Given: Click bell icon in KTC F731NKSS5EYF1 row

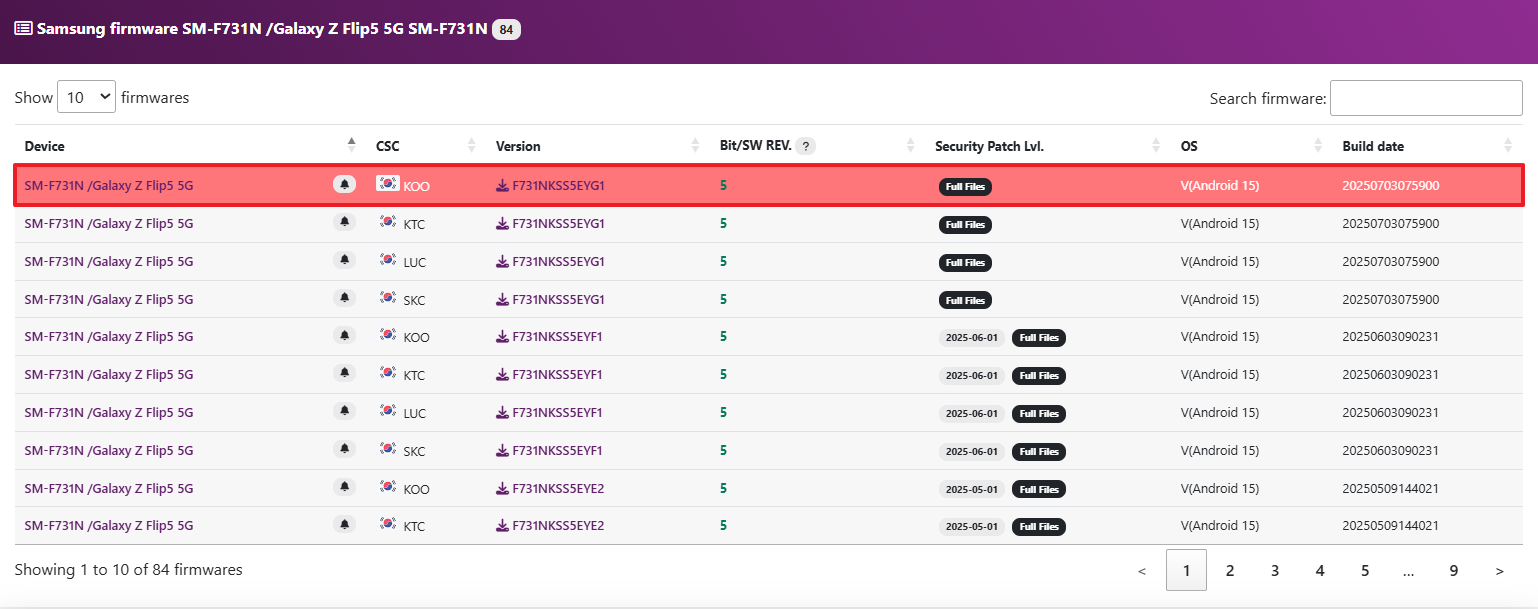Looking at the screenshot, I should [345, 373].
